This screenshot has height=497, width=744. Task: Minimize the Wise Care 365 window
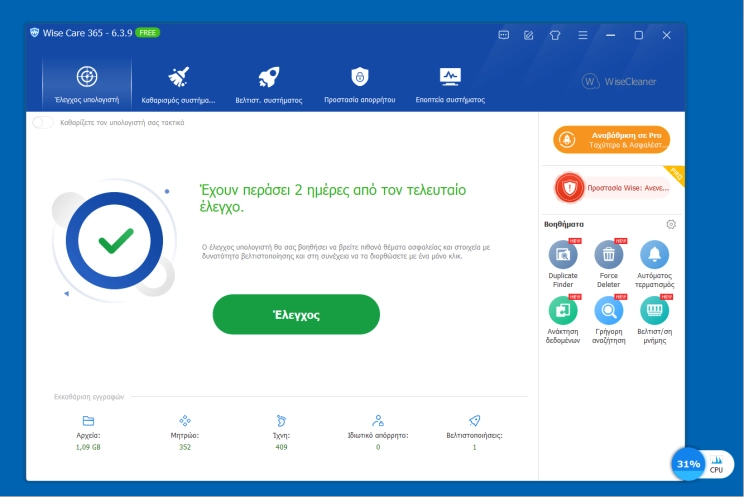(x=611, y=35)
